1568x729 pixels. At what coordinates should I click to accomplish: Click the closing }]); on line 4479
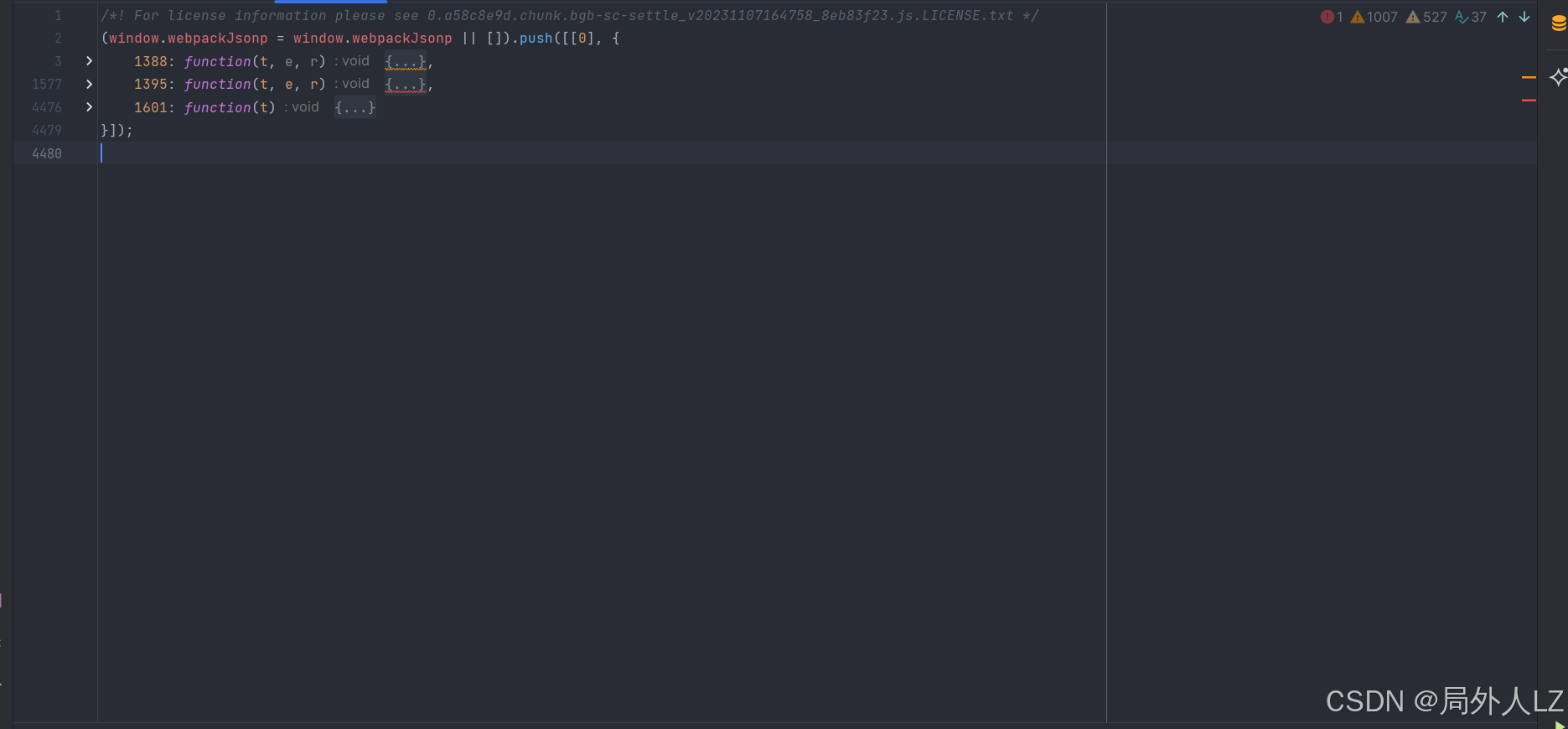tap(116, 130)
